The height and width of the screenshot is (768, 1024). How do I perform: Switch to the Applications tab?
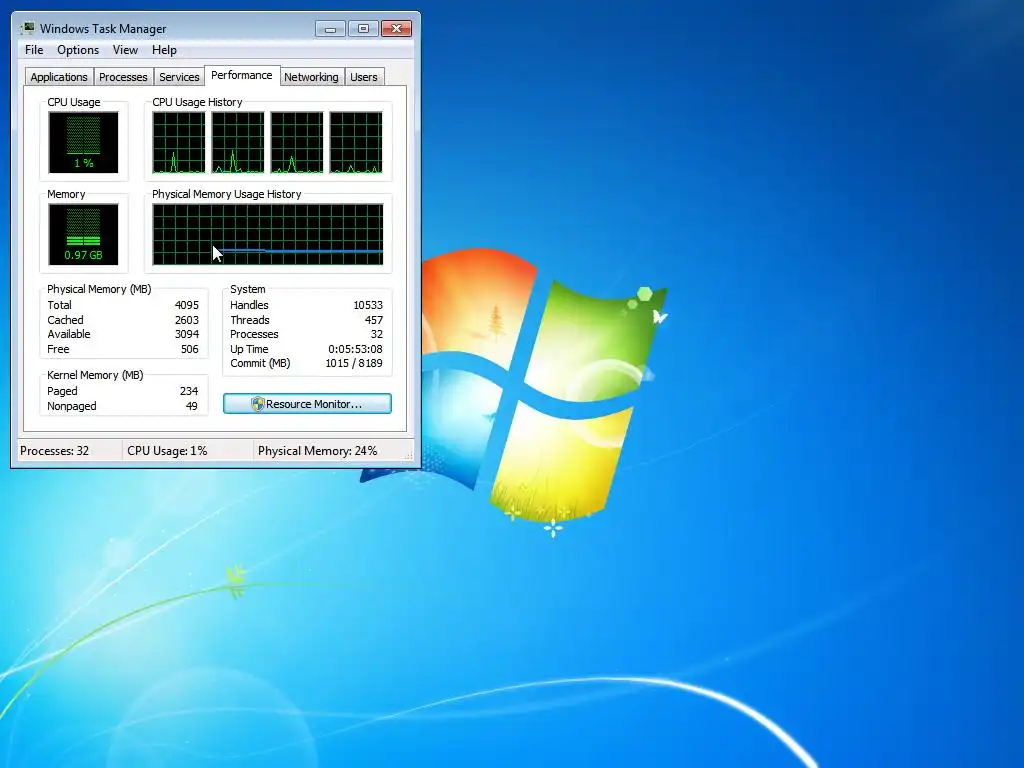59,77
